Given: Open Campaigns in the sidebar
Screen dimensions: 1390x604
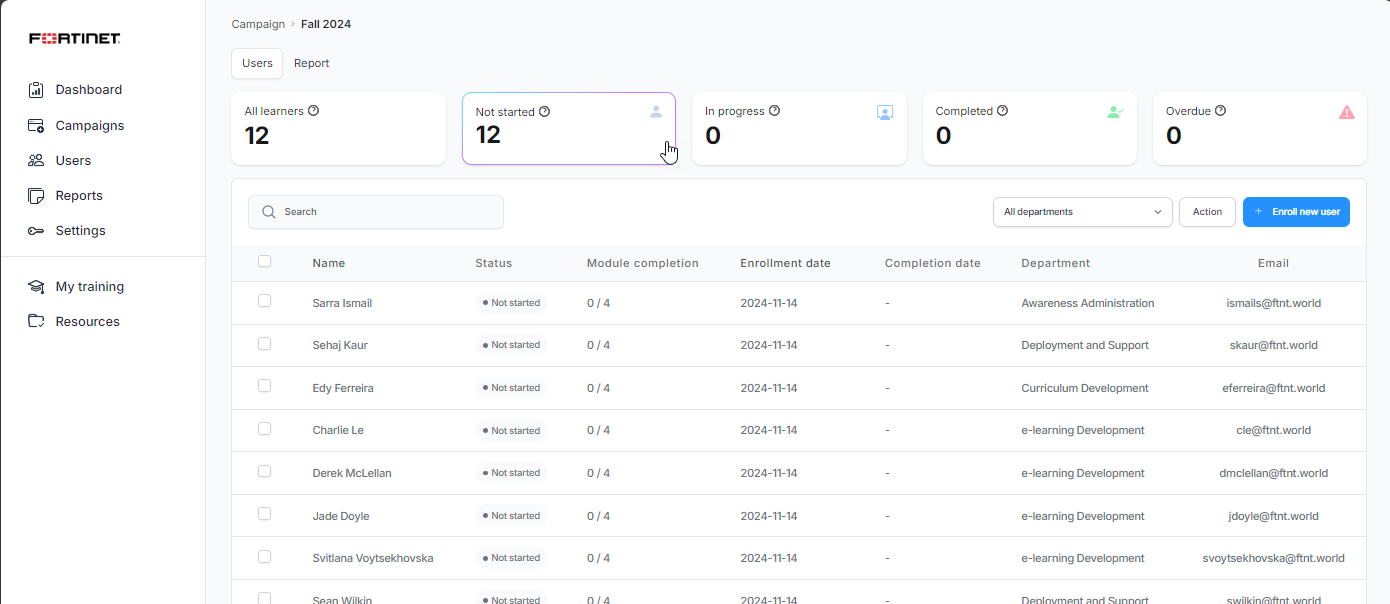Looking at the screenshot, I should (90, 126).
